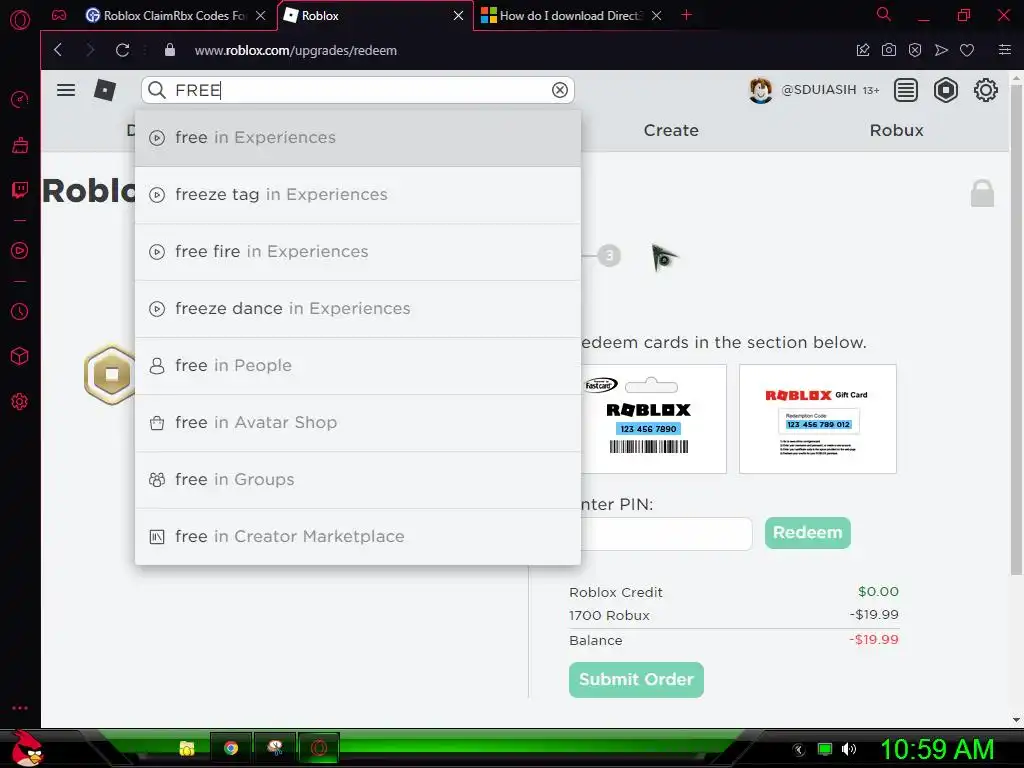
Task: Click the Roblox logo home icon
Action: point(104,90)
